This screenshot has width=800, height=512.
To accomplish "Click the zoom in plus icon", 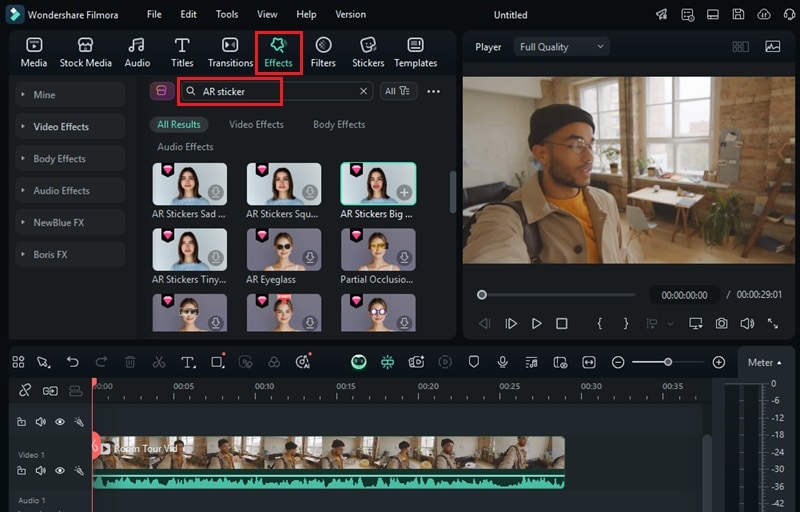I will coord(718,363).
